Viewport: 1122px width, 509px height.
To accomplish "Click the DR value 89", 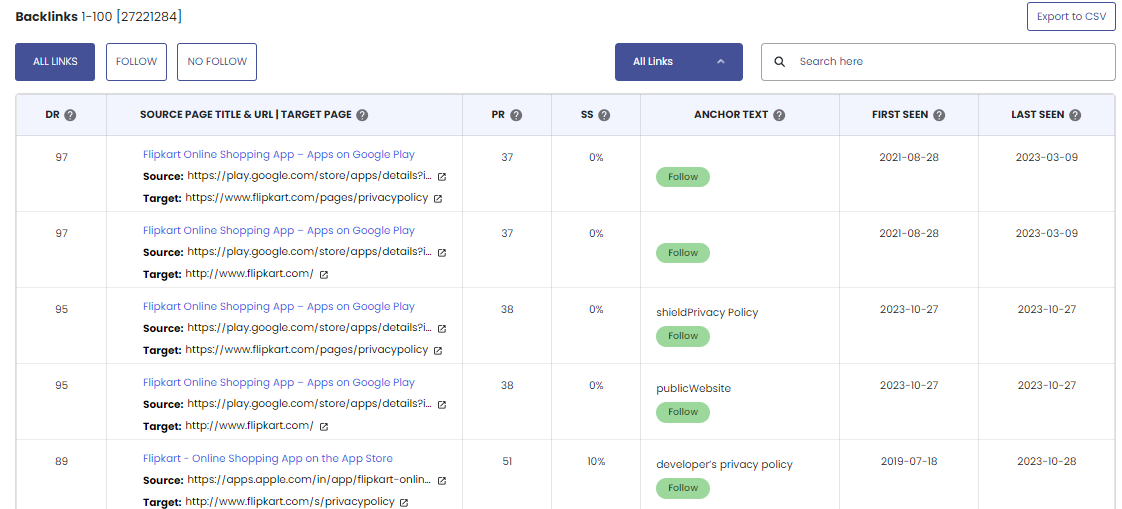I will [x=62, y=461].
